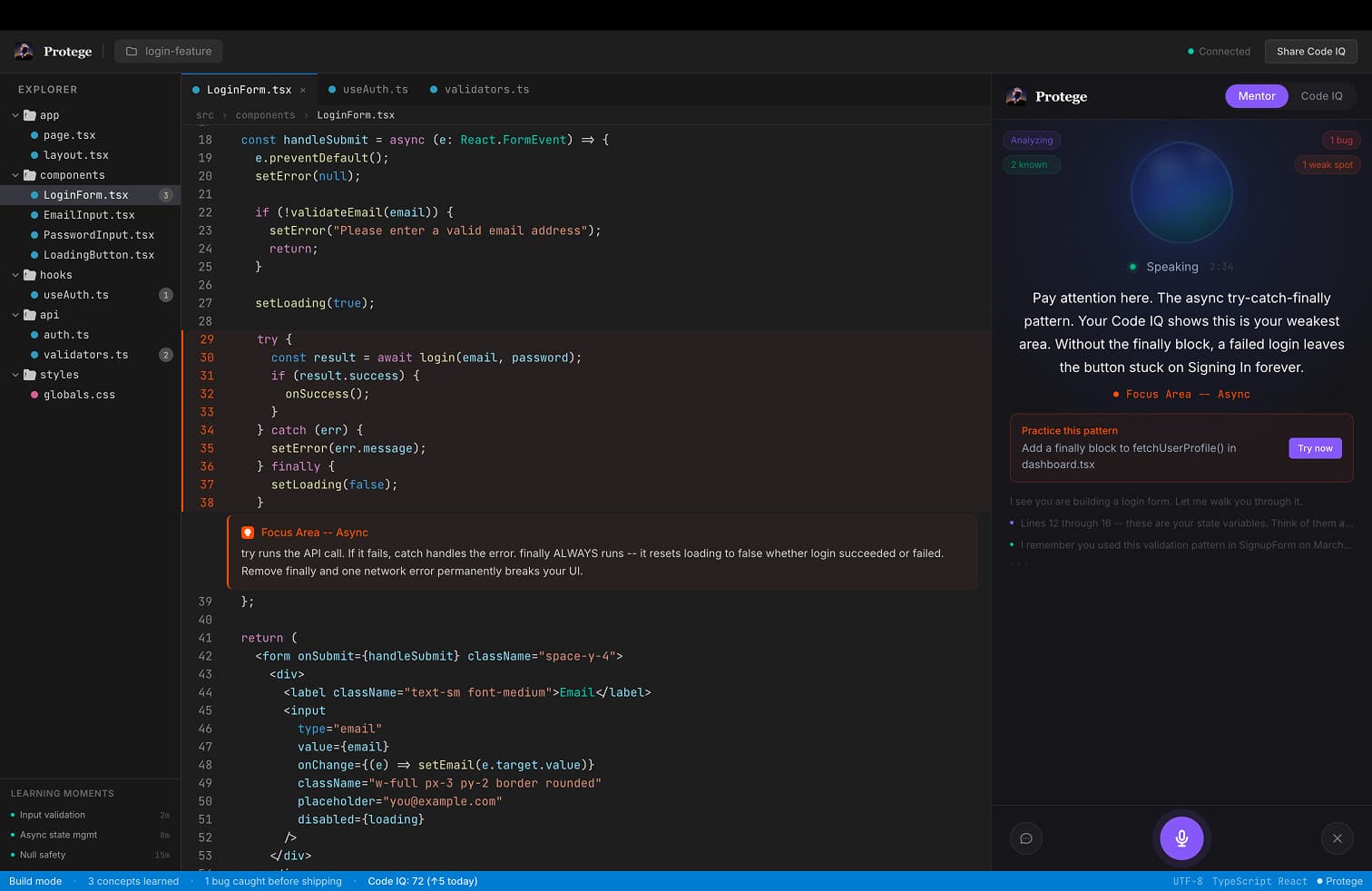Collapse the components folder
The height and width of the screenshot is (891, 1372).
point(15,175)
